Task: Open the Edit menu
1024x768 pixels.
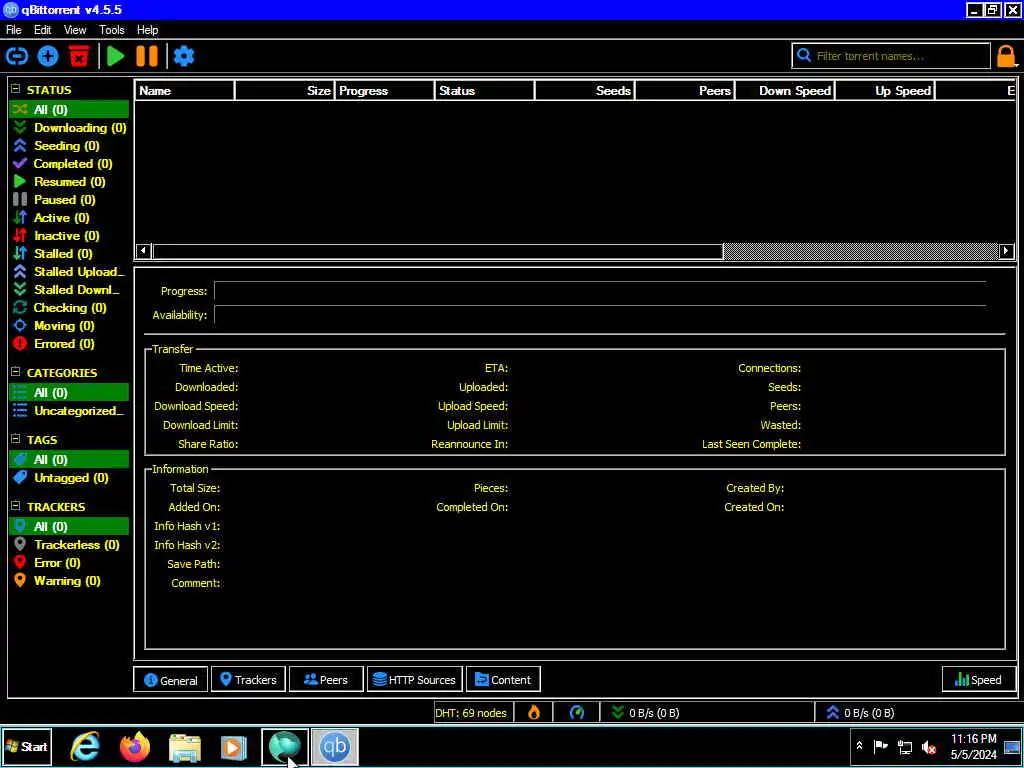Action: tap(42, 30)
